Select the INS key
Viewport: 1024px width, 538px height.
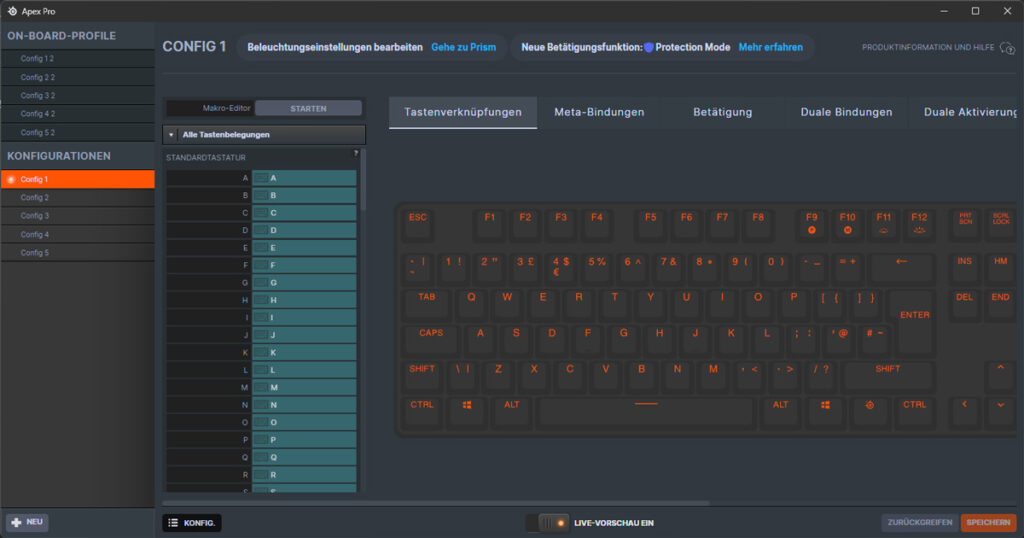965,268
